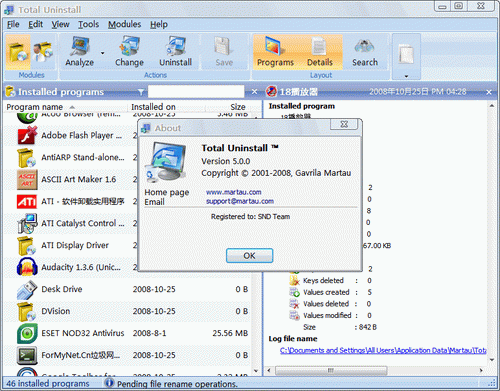
Task: Close the Installed programs panel
Action: pyautogui.click(x=254, y=91)
